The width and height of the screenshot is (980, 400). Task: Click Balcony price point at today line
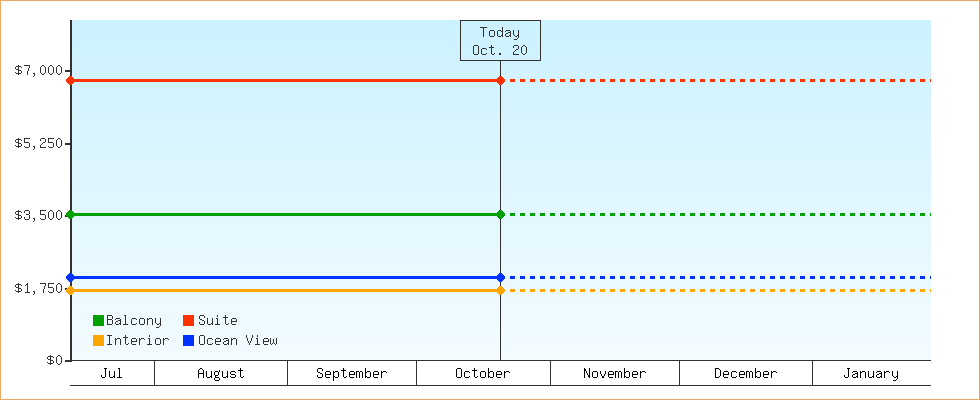pyautogui.click(x=500, y=214)
